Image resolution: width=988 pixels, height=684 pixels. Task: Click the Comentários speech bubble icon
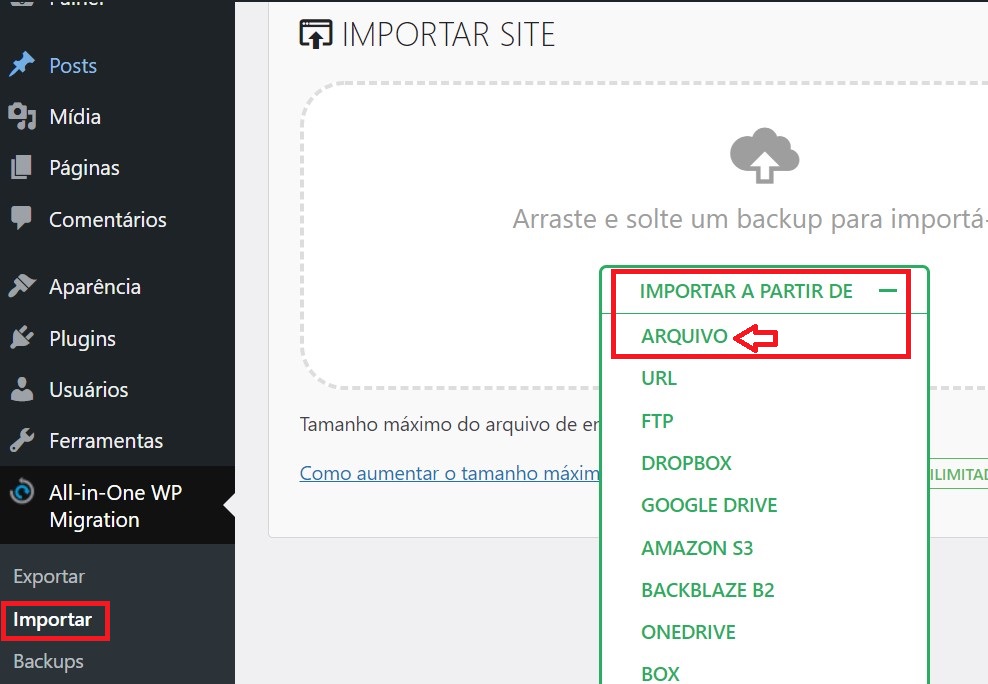click(21, 217)
